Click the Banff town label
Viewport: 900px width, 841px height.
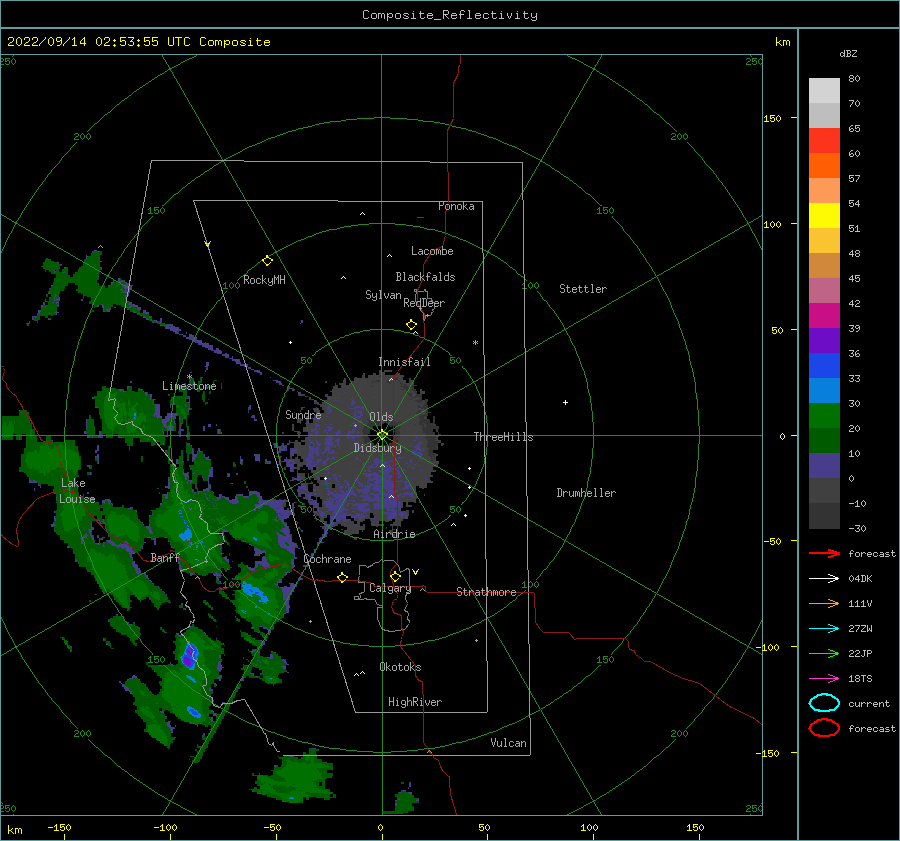(x=165, y=557)
